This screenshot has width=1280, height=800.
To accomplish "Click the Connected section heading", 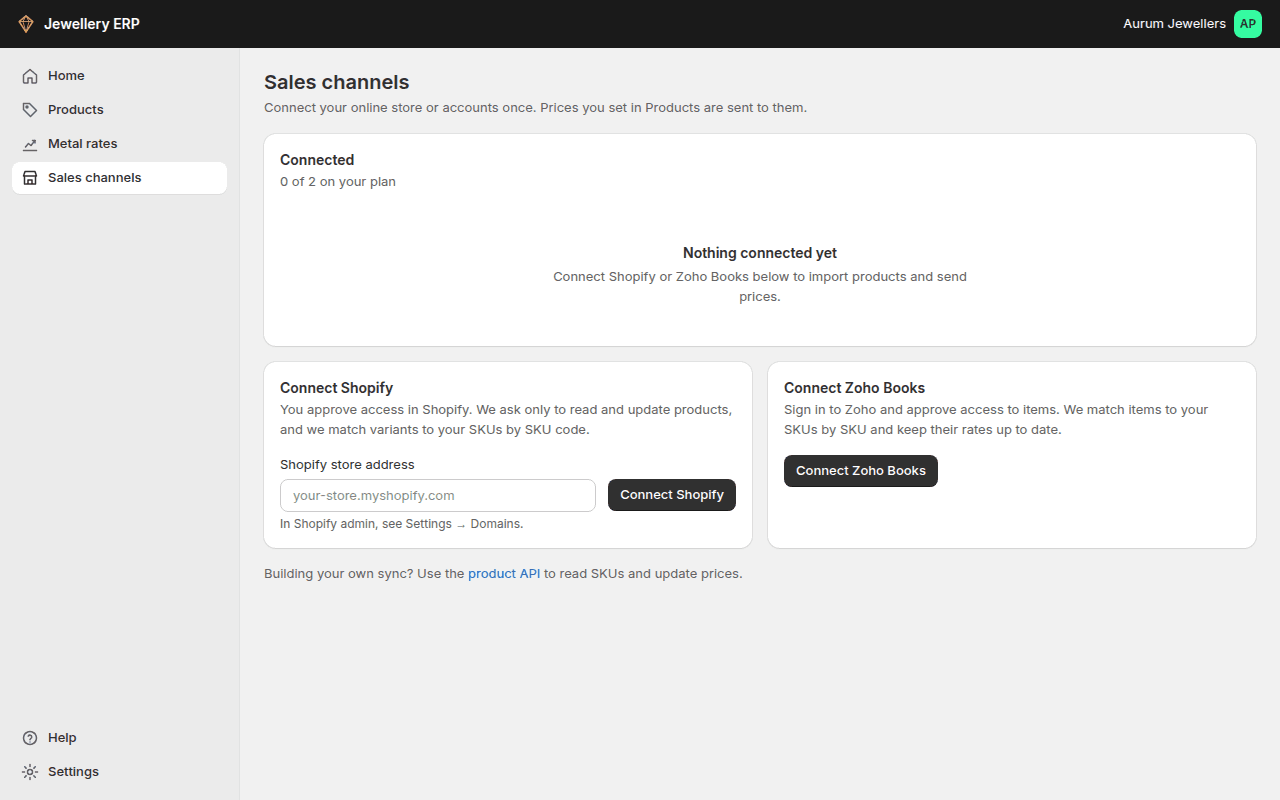I will click(317, 160).
